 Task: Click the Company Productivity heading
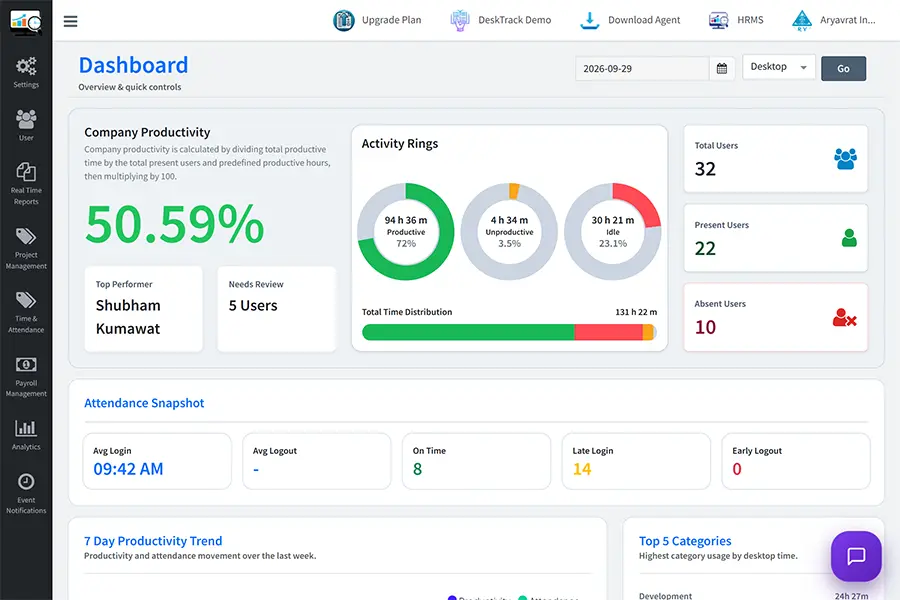(147, 132)
